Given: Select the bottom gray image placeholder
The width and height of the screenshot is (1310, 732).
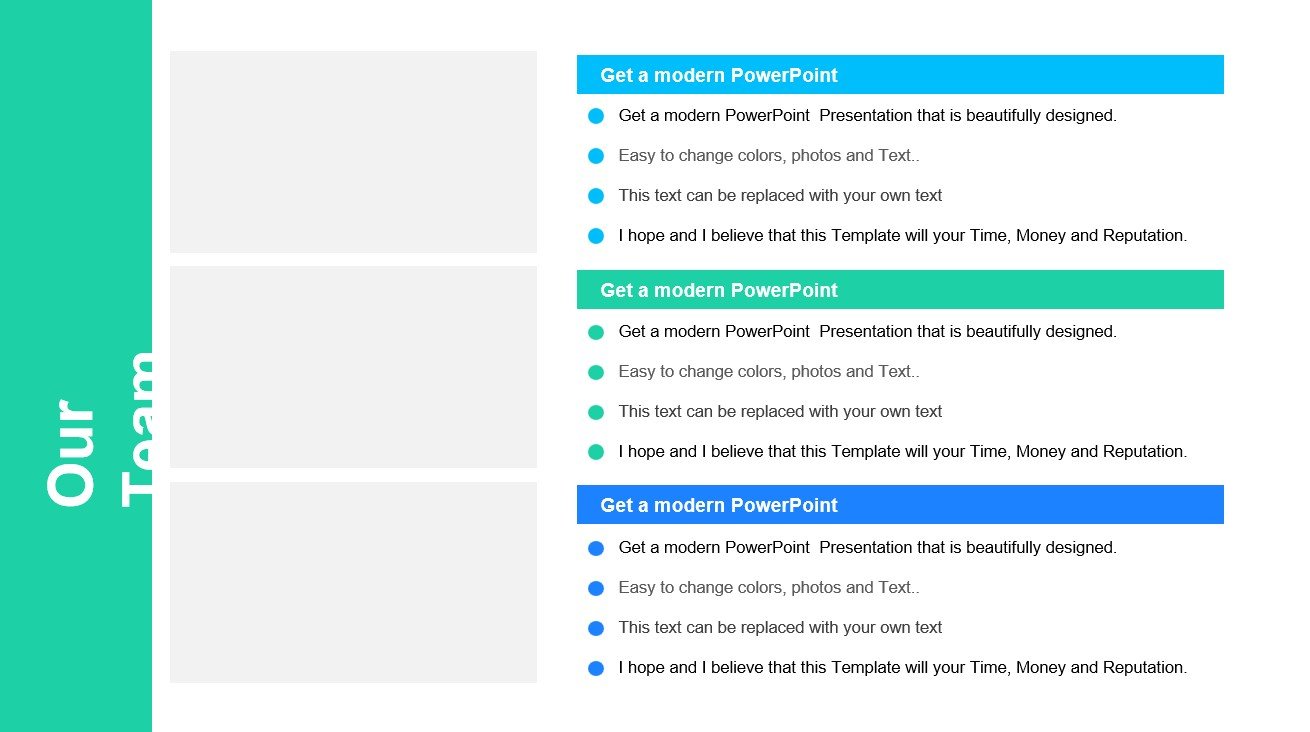Looking at the screenshot, I should point(353,582).
